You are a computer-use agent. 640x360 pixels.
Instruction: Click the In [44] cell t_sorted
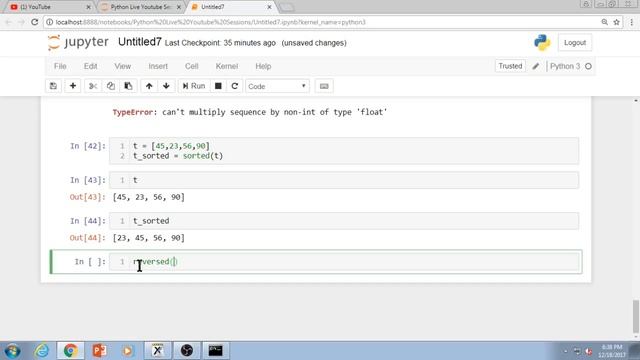click(344, 221)
